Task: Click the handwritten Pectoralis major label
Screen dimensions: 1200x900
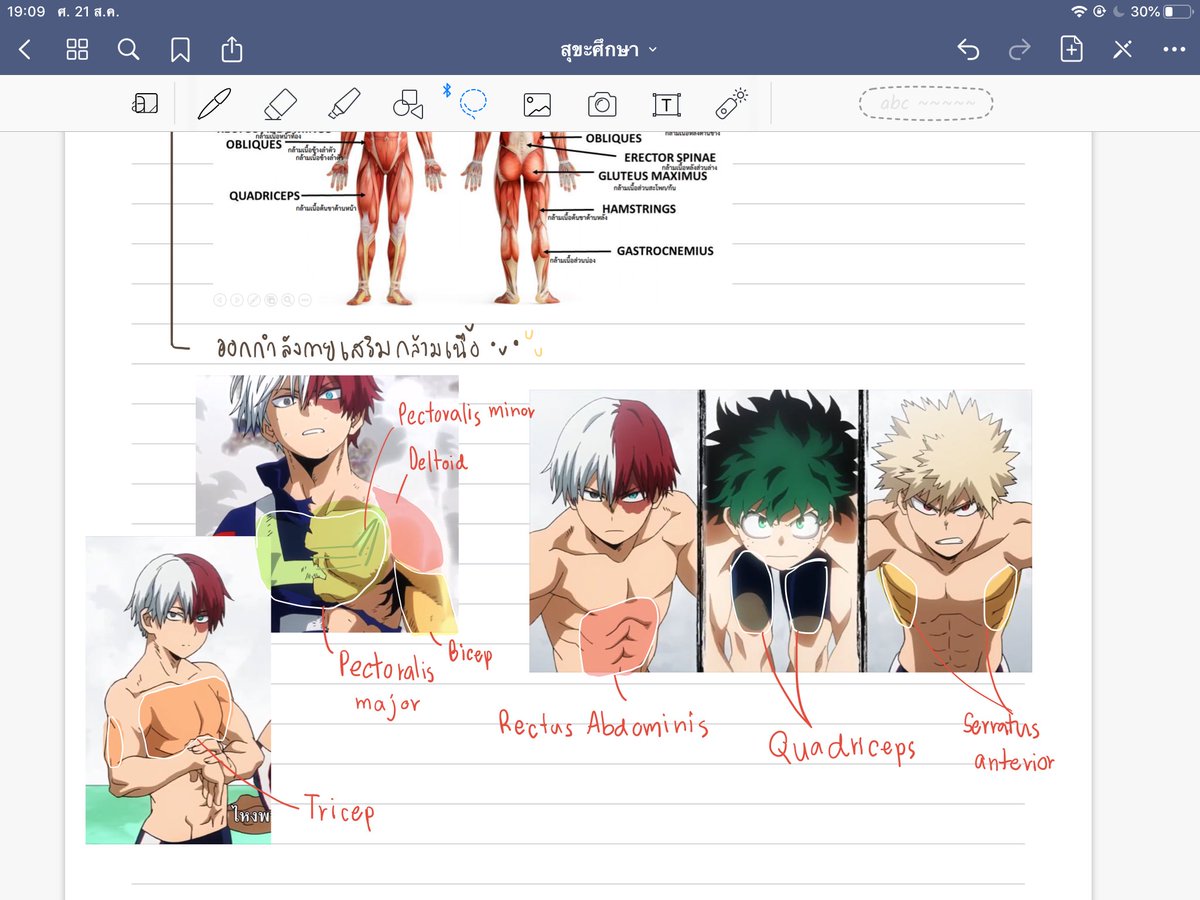Action: click(x=386, y=682)
